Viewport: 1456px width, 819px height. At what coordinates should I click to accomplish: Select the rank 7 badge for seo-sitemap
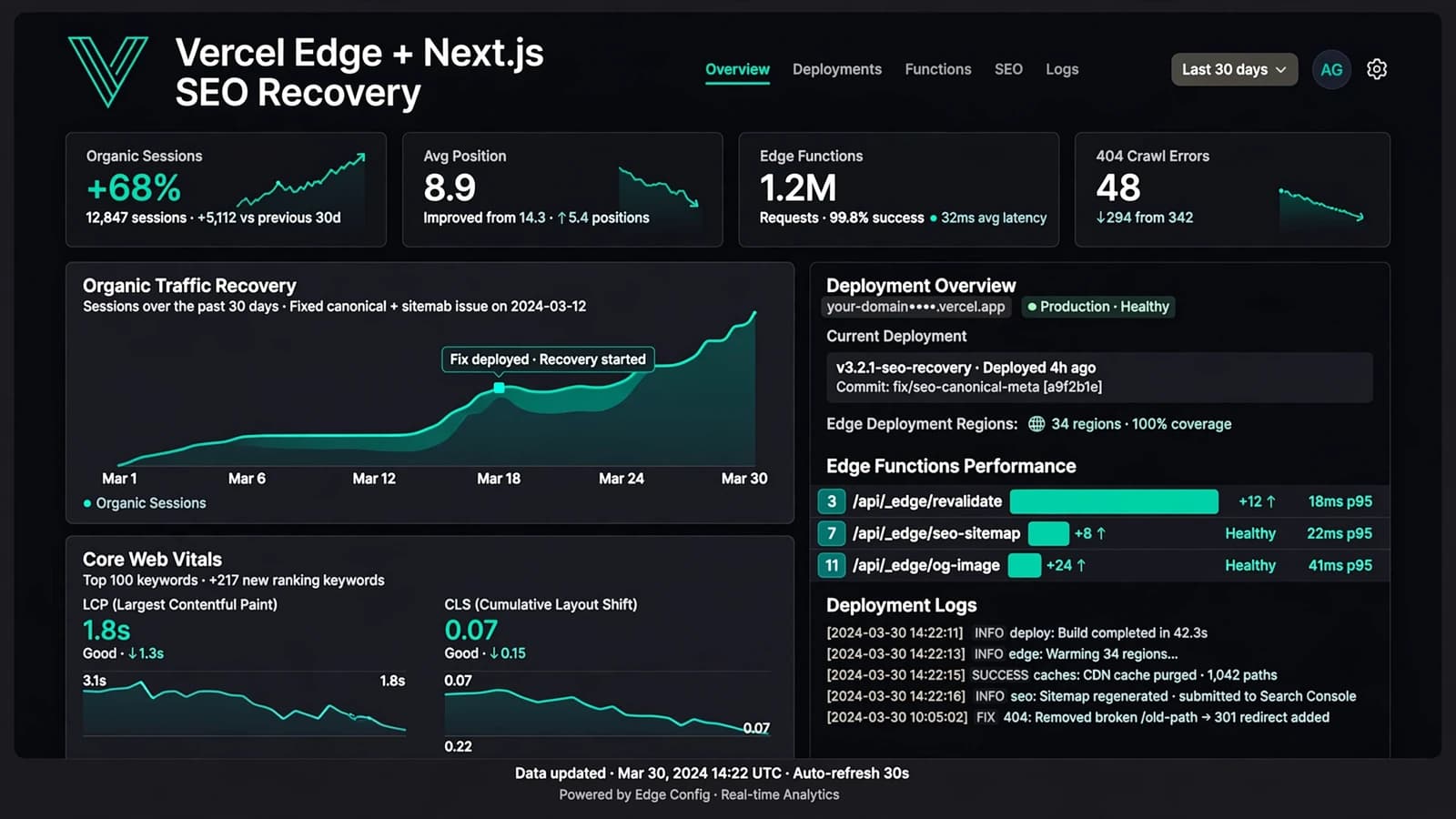pyautogui.click(x=832, y=533)
